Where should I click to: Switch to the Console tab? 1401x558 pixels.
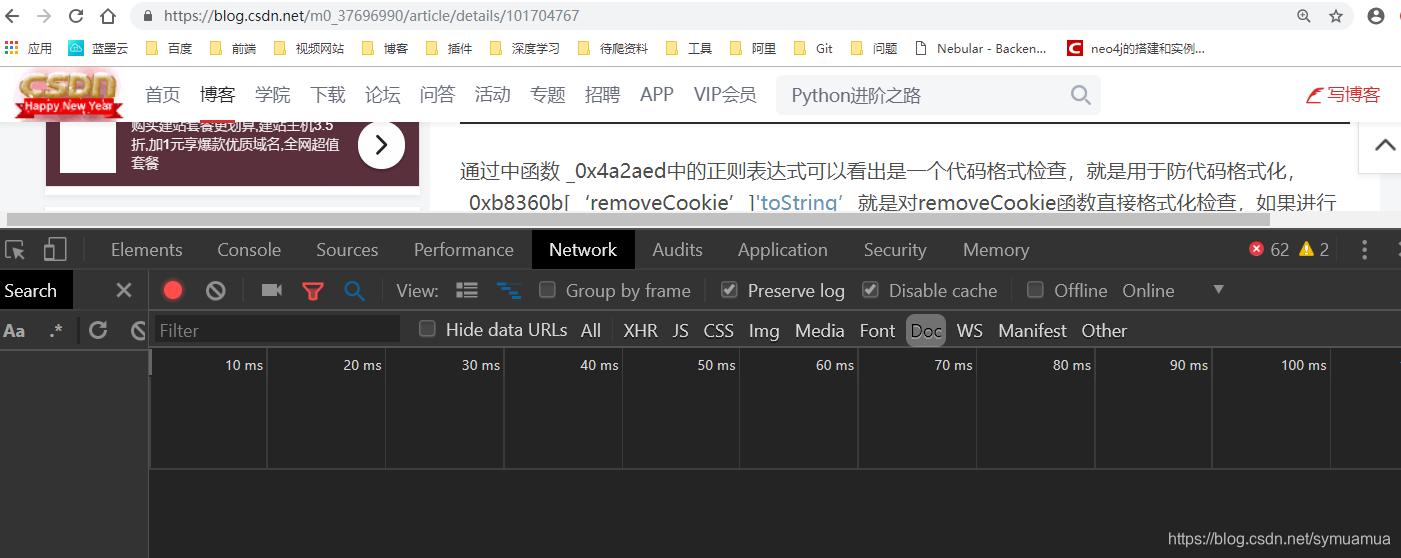click(x=249, y=250)
